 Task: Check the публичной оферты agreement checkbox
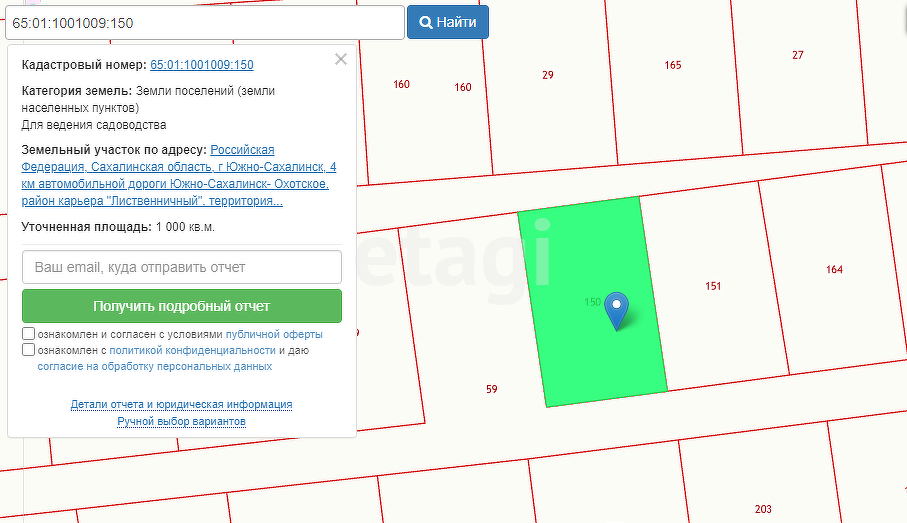(x=29, y=334)
